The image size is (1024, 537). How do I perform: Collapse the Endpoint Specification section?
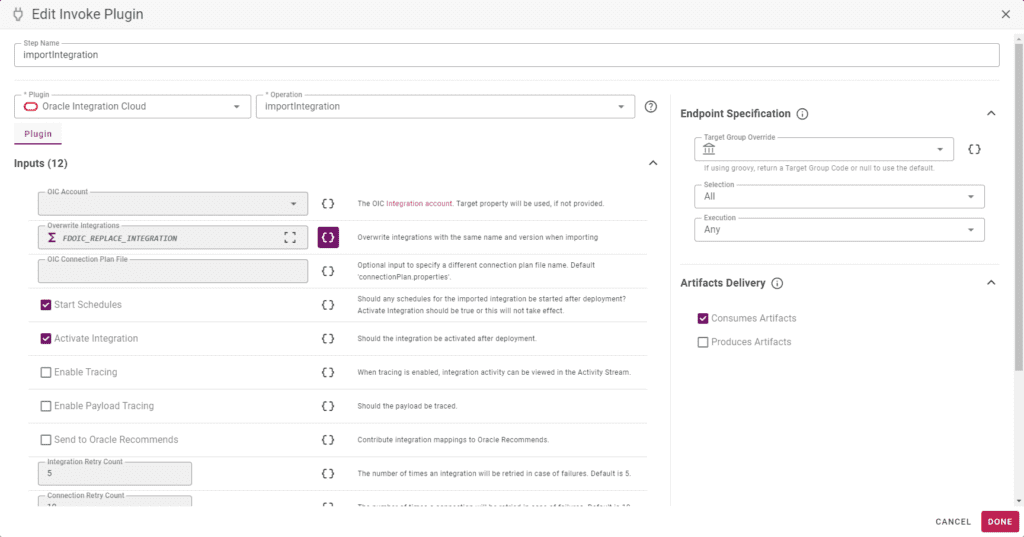(x=991, y=114)
